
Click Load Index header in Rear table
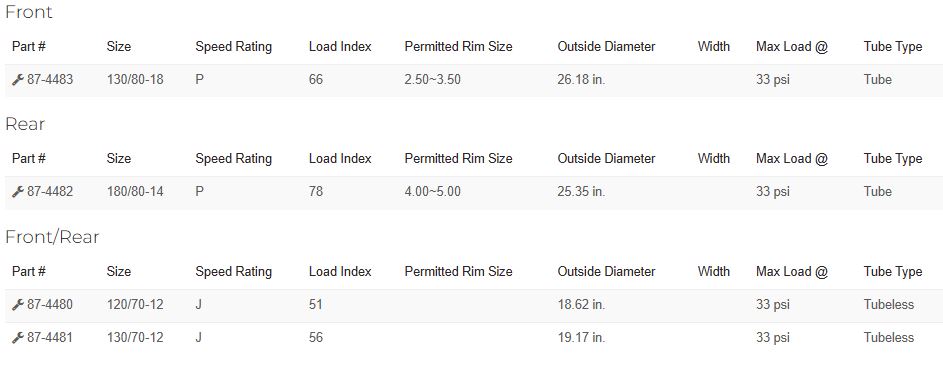click(x=340, y=159)
